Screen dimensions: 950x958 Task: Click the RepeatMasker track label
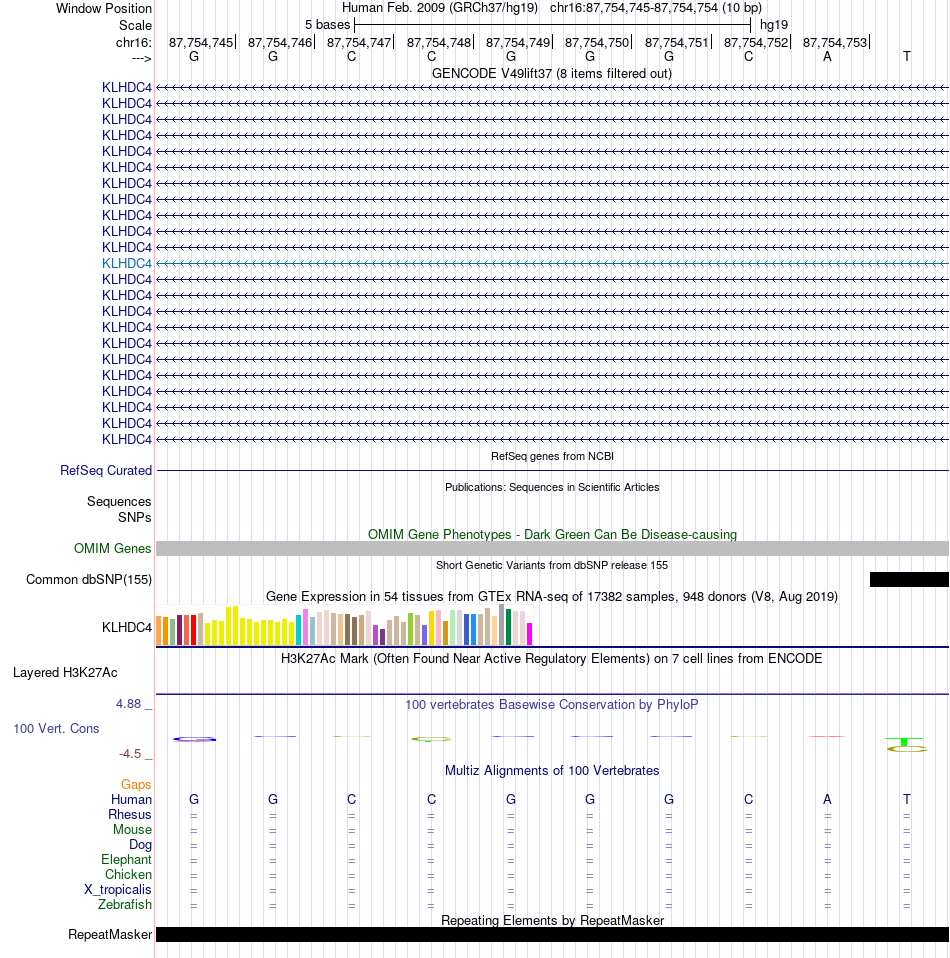pyautogui.click(x=110, y=935)
